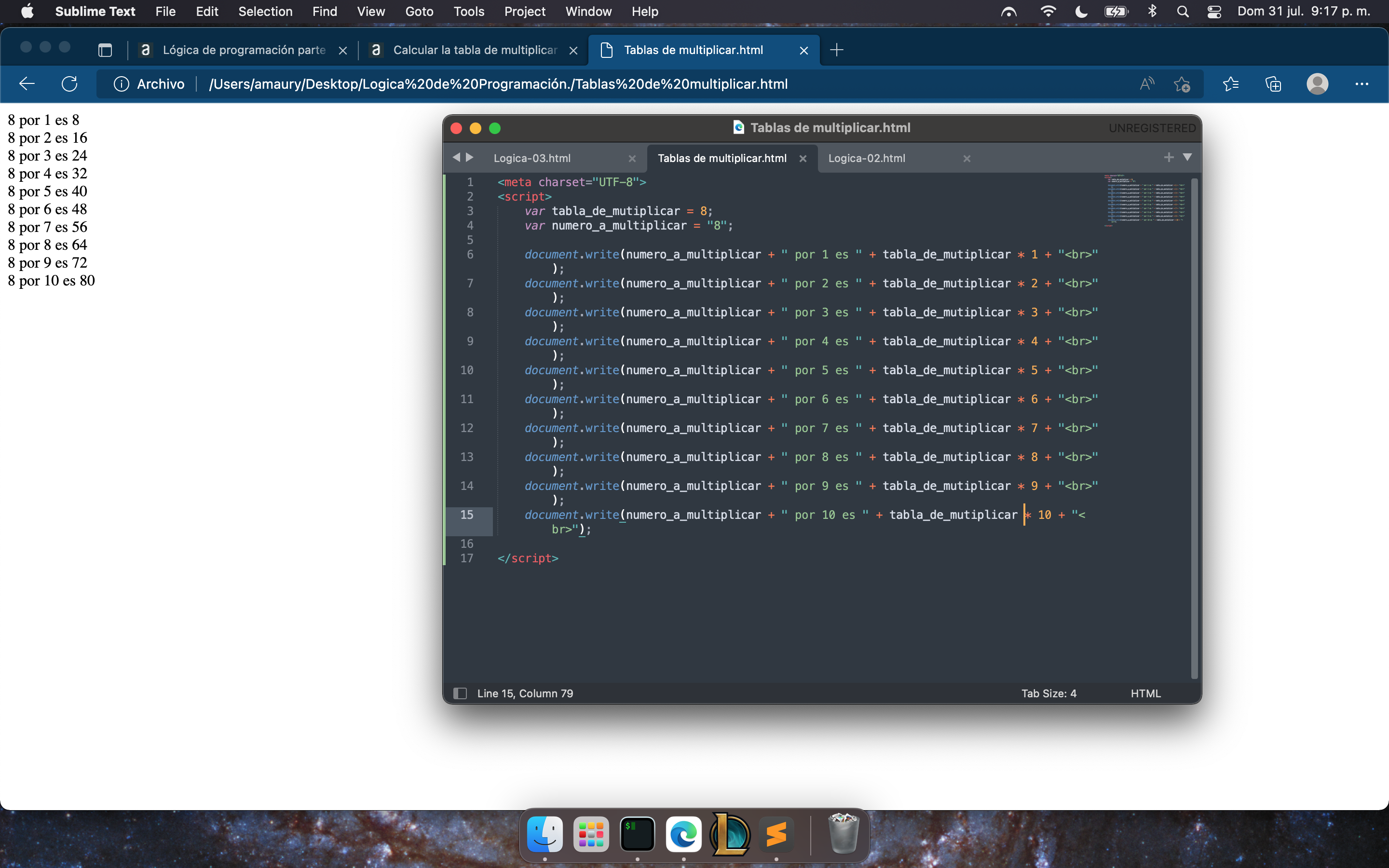
Task: Toggle the Sublime side bar status icon
Action: coord(460,693)
